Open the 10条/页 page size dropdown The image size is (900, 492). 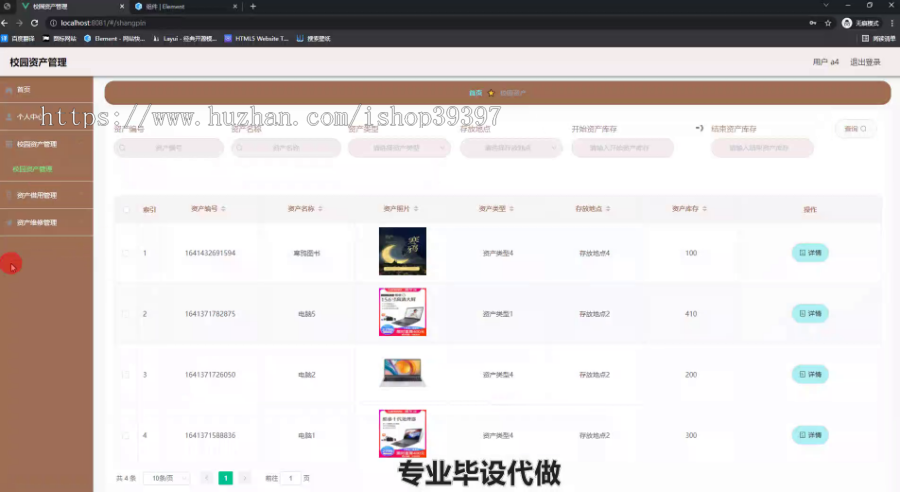click(x=167, y=478)
